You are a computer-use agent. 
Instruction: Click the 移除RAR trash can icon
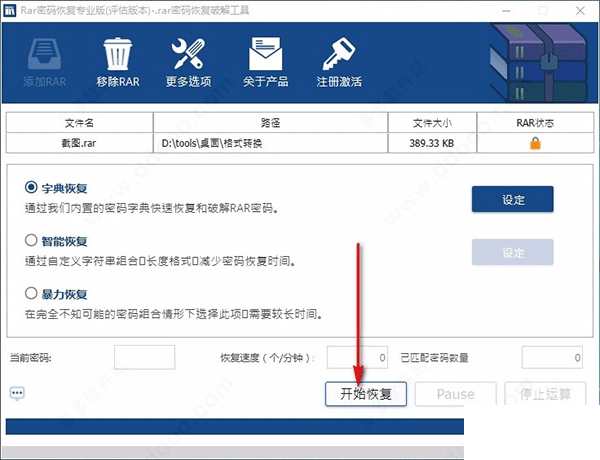click(117, 54)
